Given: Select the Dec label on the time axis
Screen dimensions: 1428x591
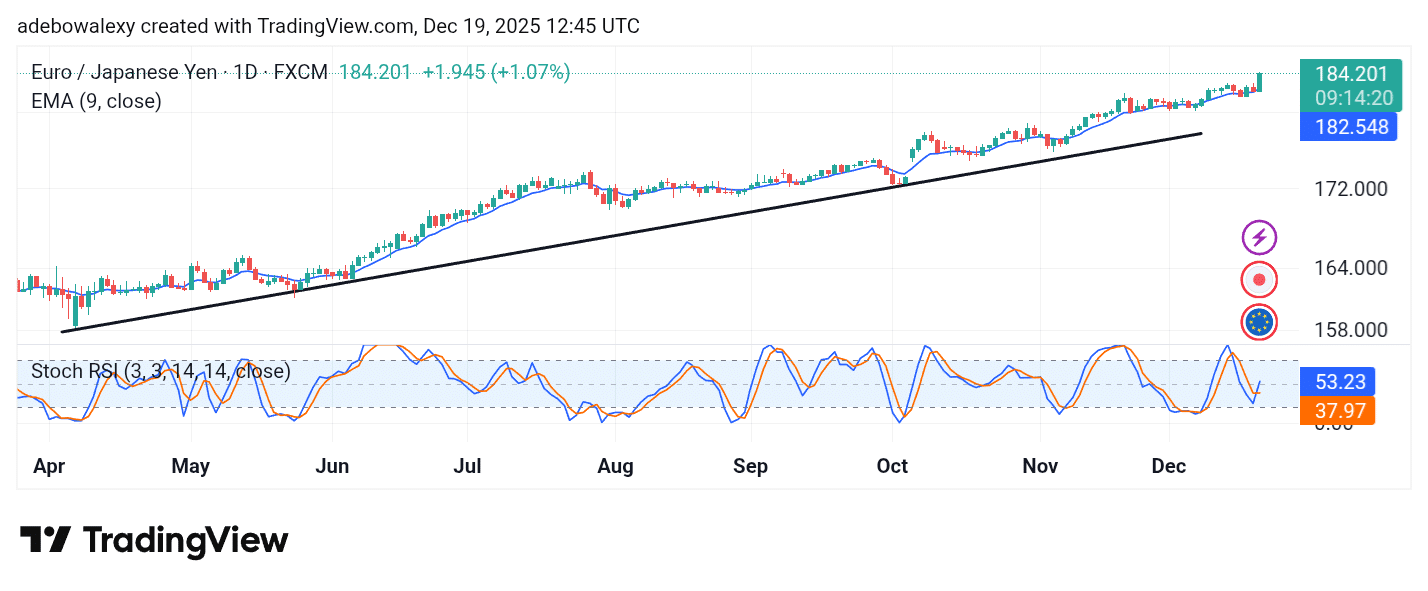Looking at the screenshot, I should click(x=1168, y=466).
